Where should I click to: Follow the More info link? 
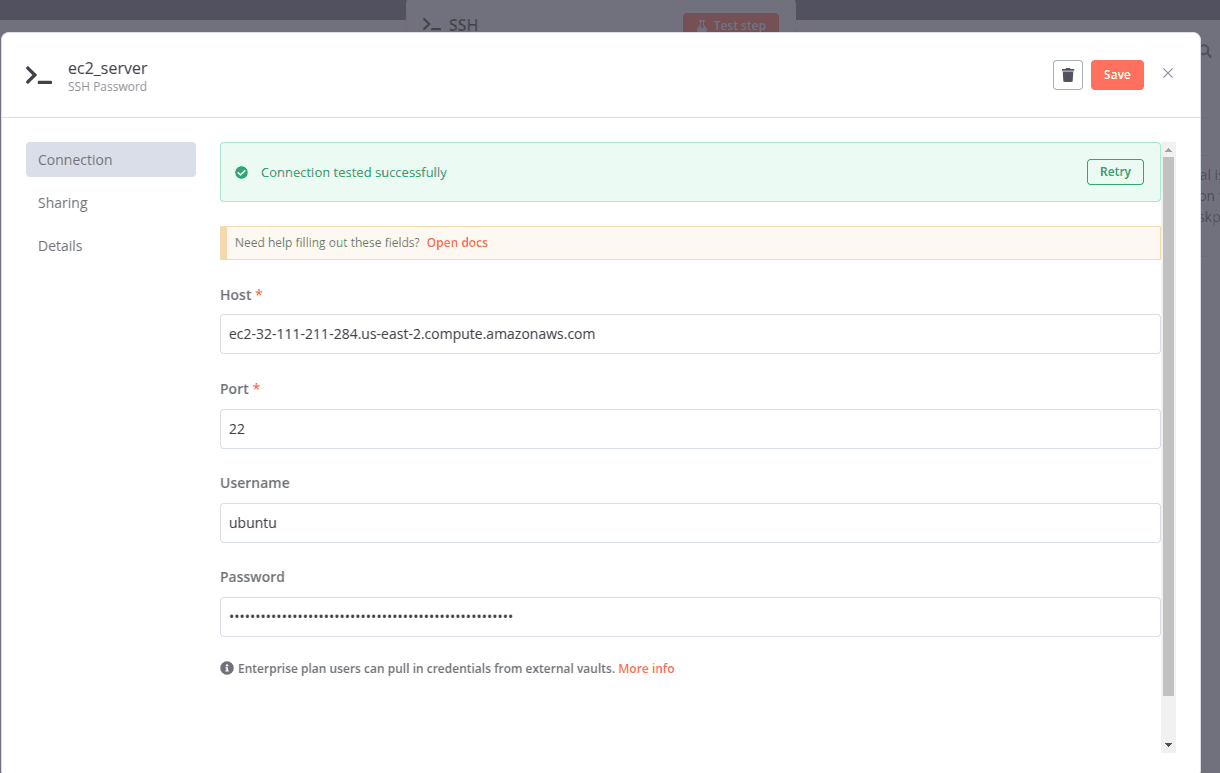pos(646,668)
